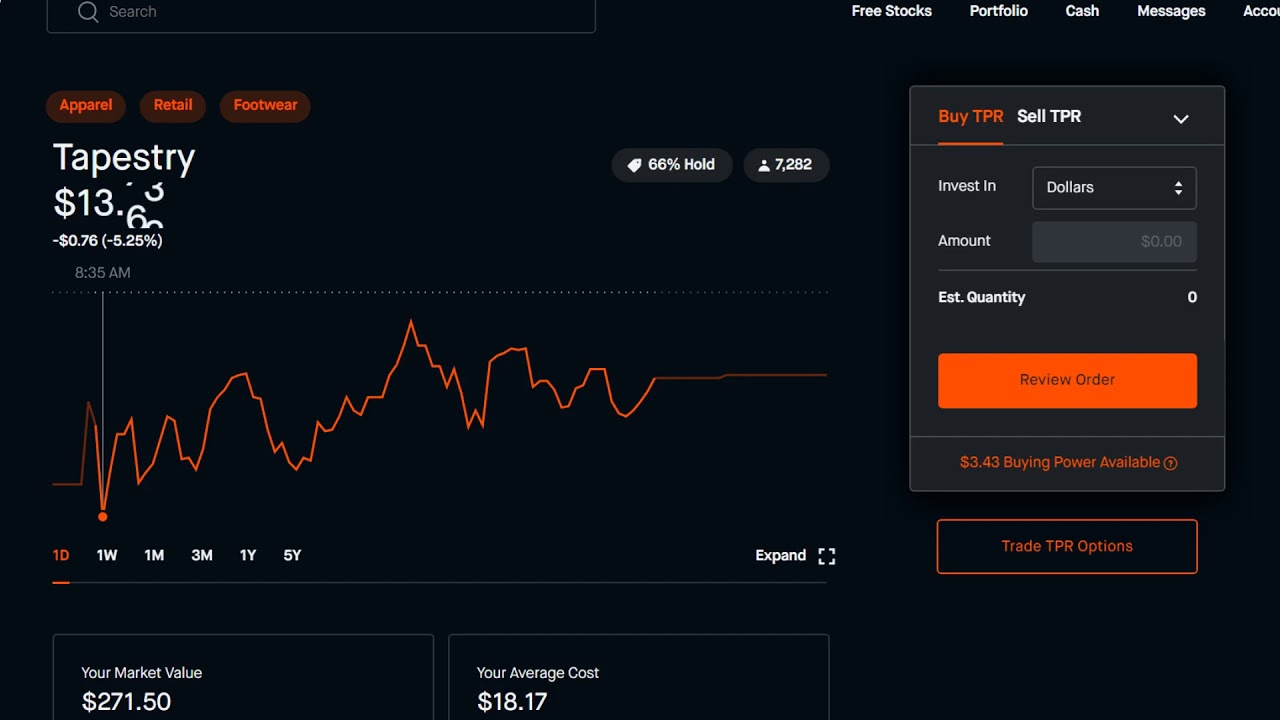Select the Apparel category tag
1280x720 pixels.
pos(86,106)
